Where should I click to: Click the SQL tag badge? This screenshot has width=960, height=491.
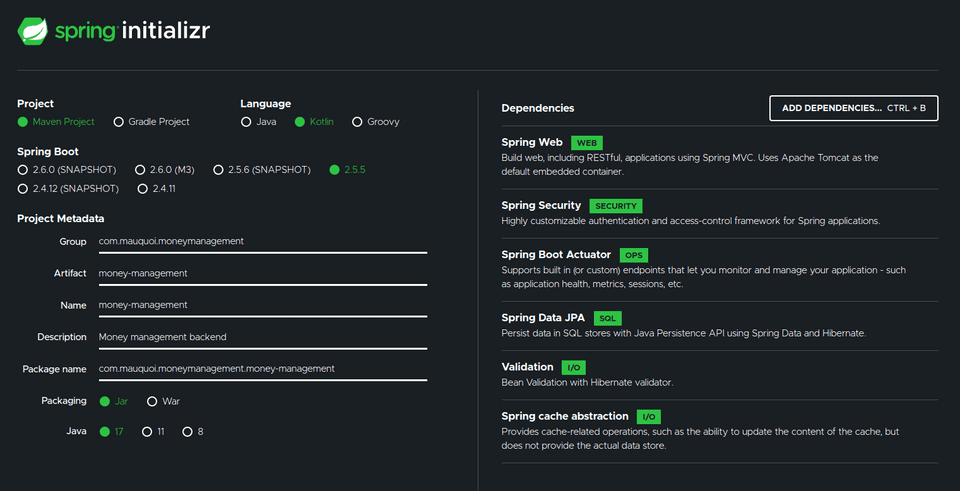coord(607,318)
